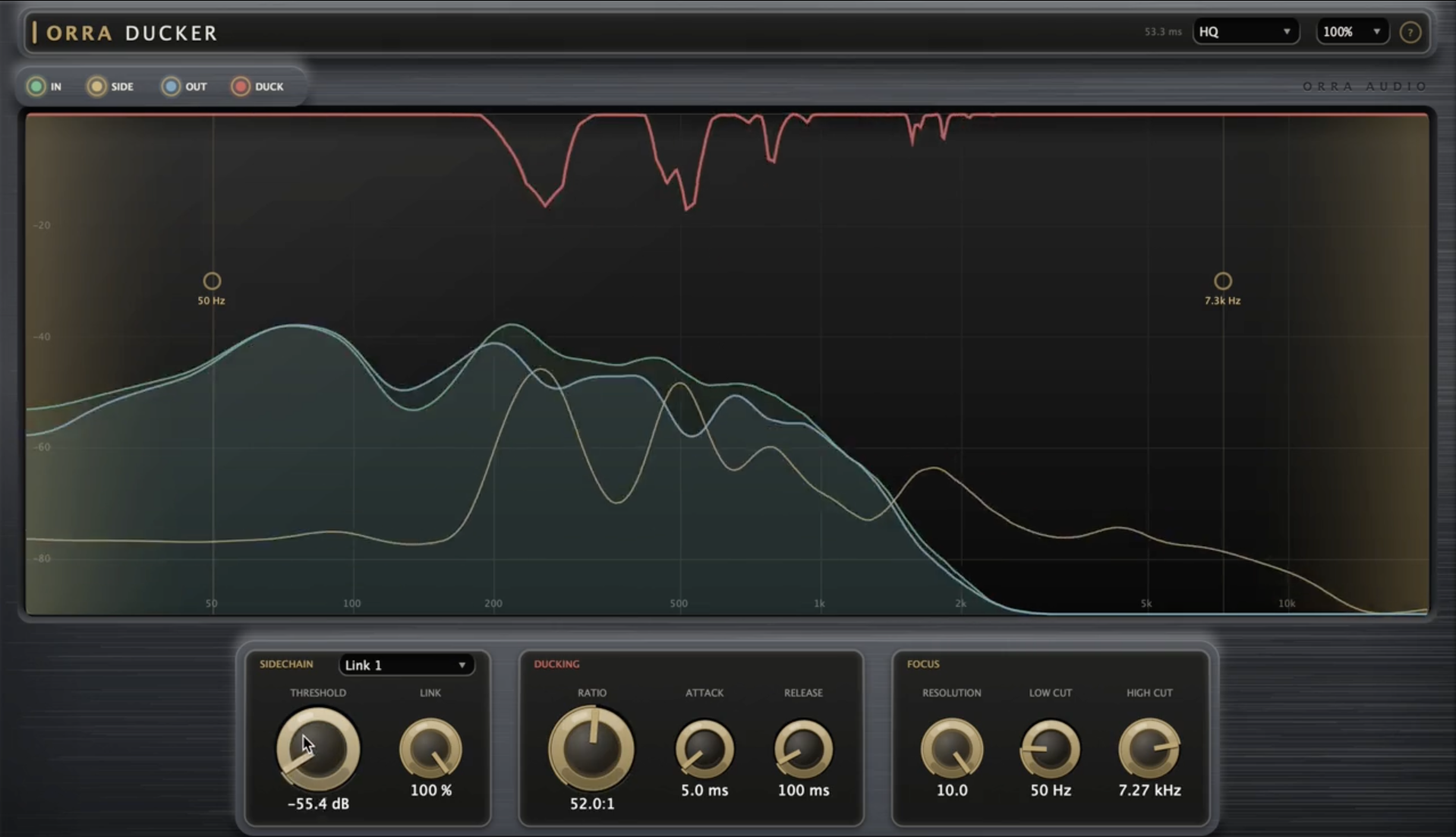
Task: Click the High Cut knob
Action: (x=1149, y=750)
